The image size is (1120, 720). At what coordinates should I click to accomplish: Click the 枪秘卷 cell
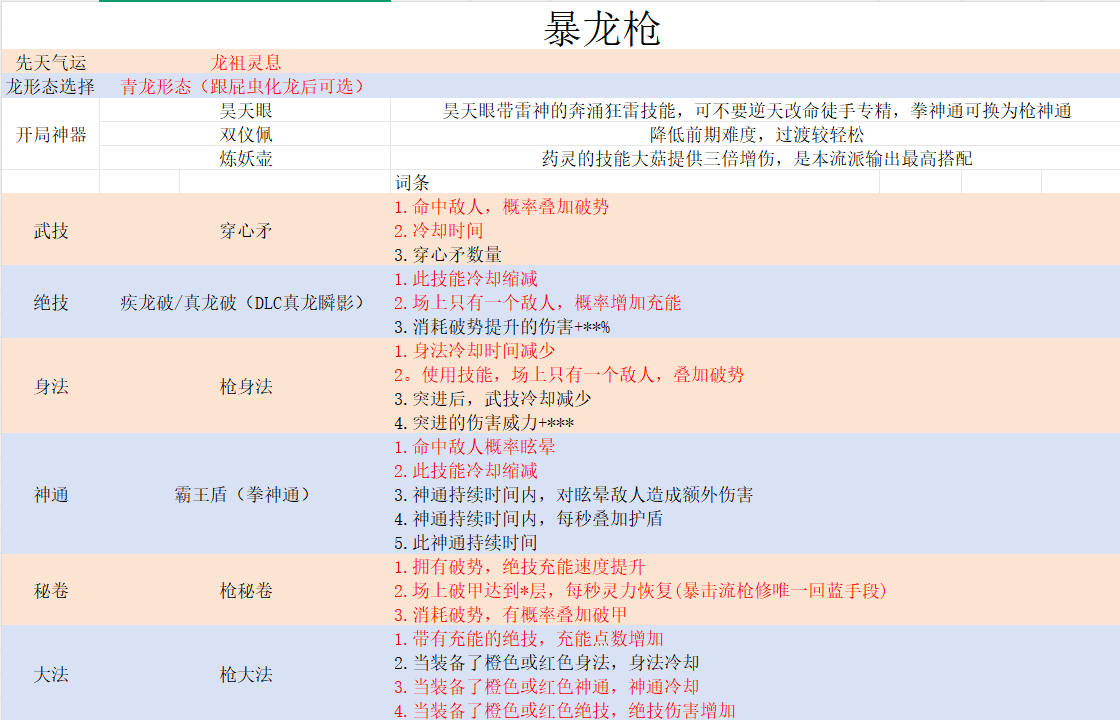pyautogui.click(x=246, y=590)
